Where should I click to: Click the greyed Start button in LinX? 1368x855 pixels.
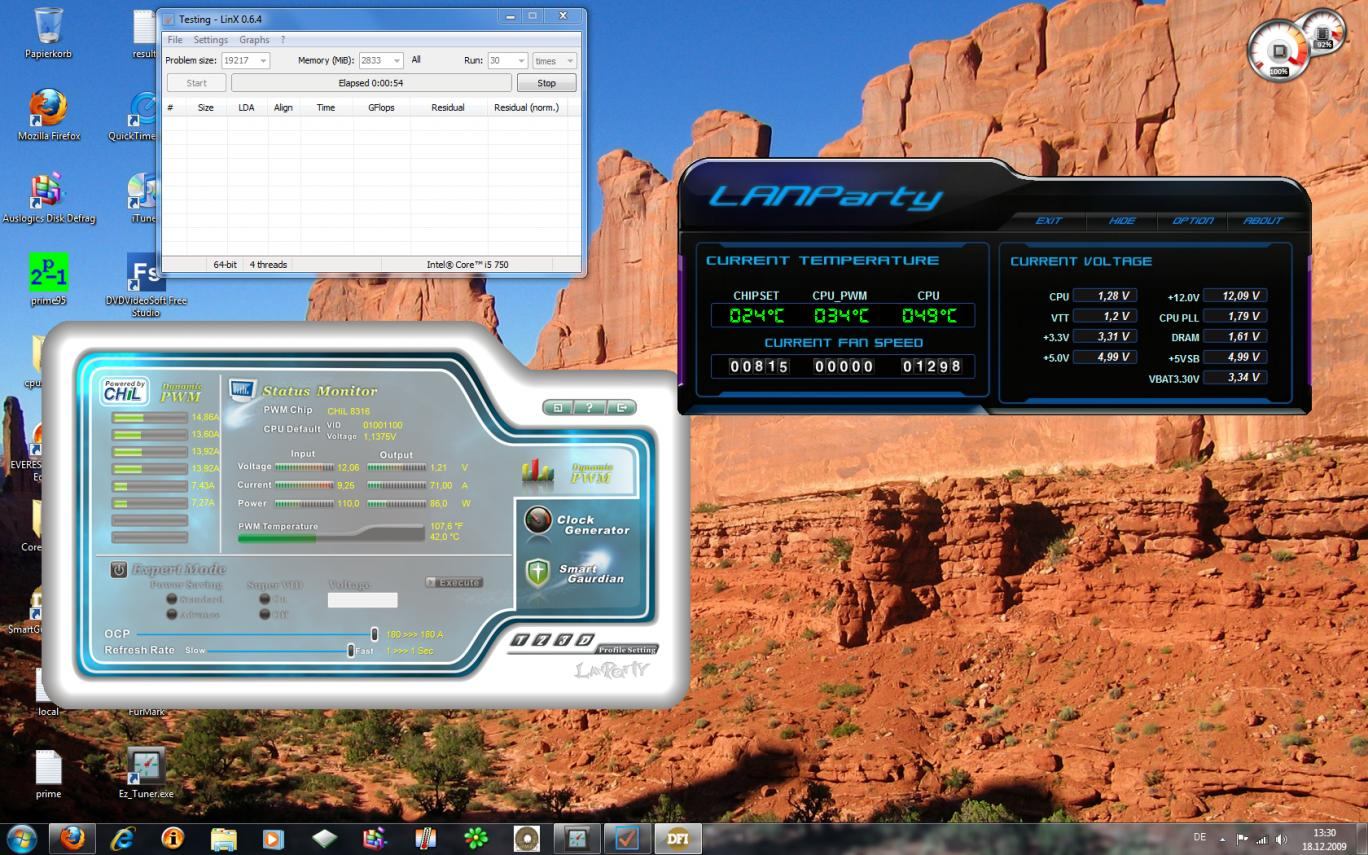click(197, 83)
